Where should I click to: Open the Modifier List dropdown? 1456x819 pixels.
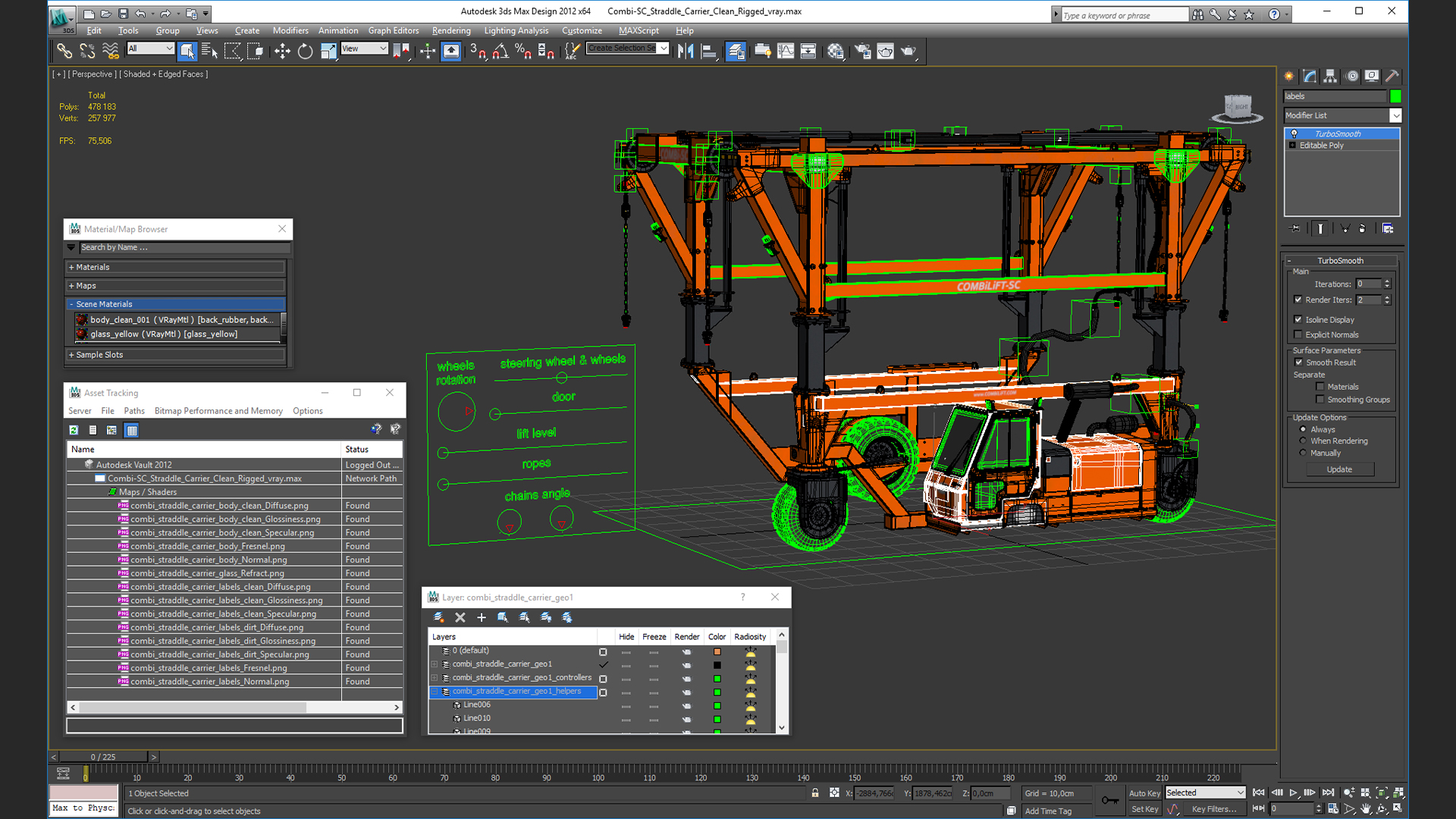coord(1342,115)
